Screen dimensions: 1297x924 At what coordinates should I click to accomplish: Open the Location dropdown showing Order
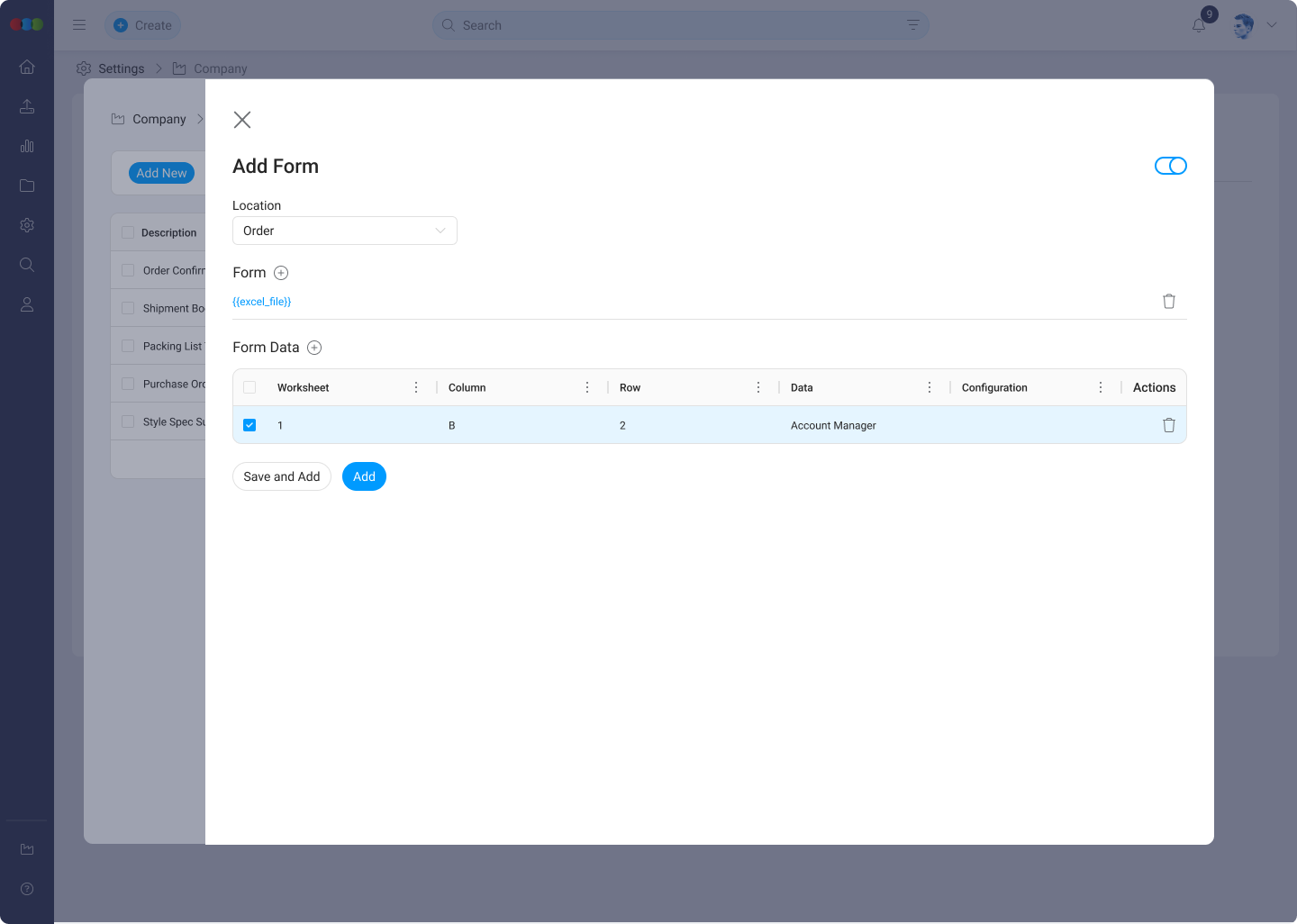[x=345, y=231]
